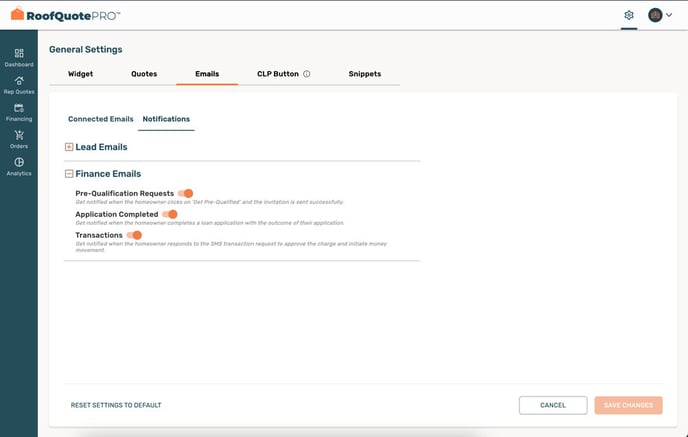688x437 pixels.
Task: Toggle Application Completed notifications off
Action: tap(170, 214)
